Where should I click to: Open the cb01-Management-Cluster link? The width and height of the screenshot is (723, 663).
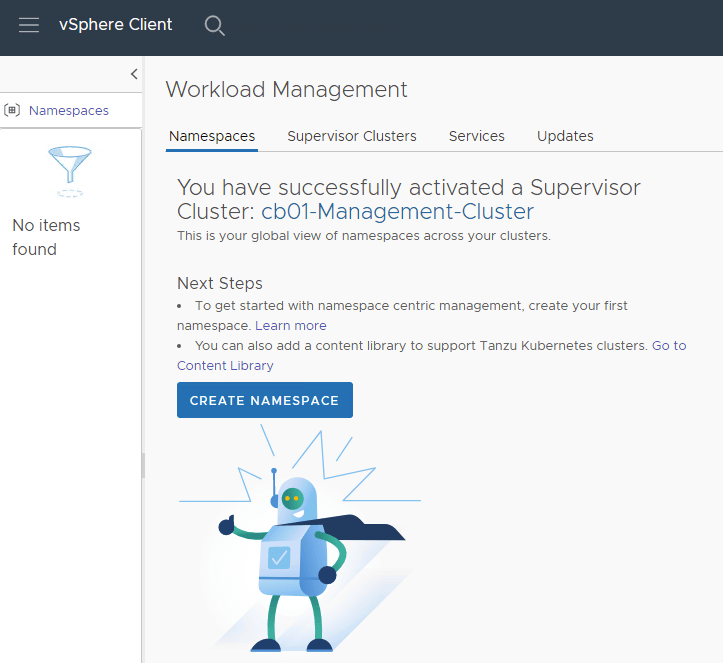397,211
